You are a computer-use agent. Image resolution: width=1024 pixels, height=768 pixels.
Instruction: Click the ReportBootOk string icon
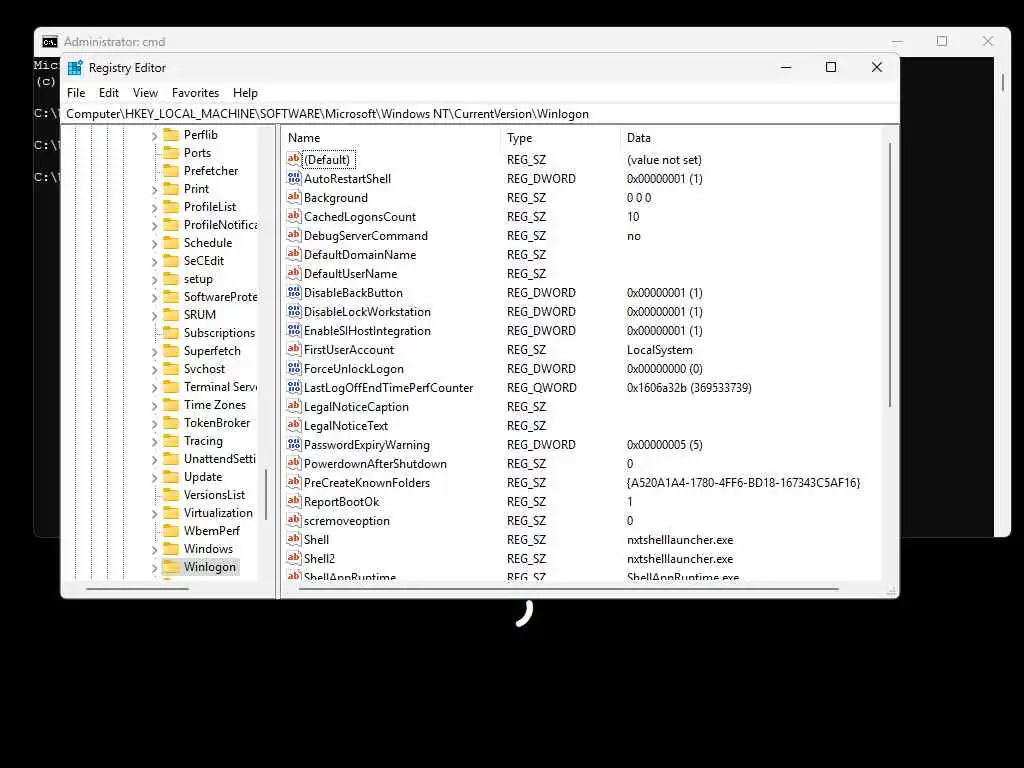tap(294, 502)
